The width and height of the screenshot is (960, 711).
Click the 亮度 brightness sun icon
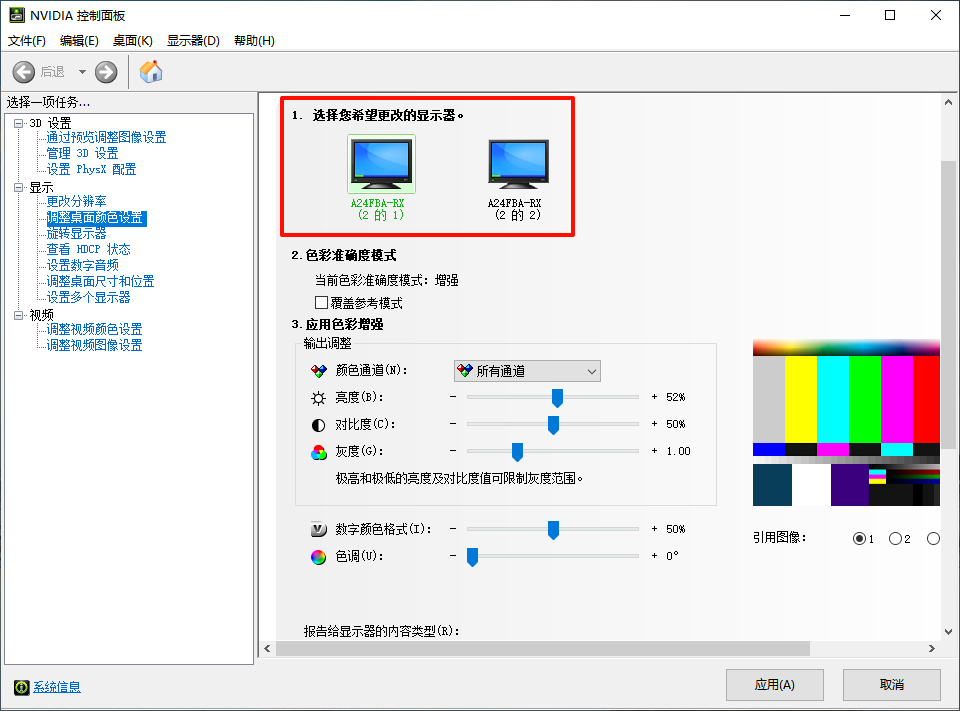(x=320, y=396)
